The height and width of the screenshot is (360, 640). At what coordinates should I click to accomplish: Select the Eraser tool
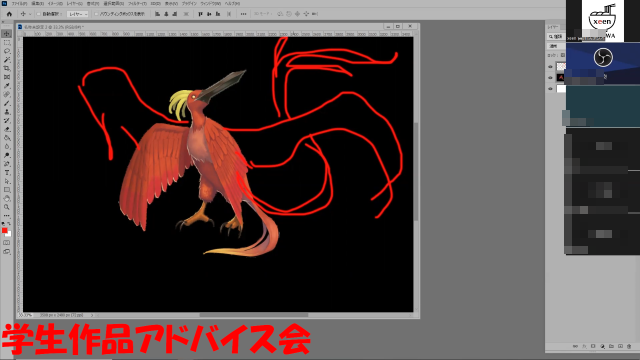click(7, 129)
